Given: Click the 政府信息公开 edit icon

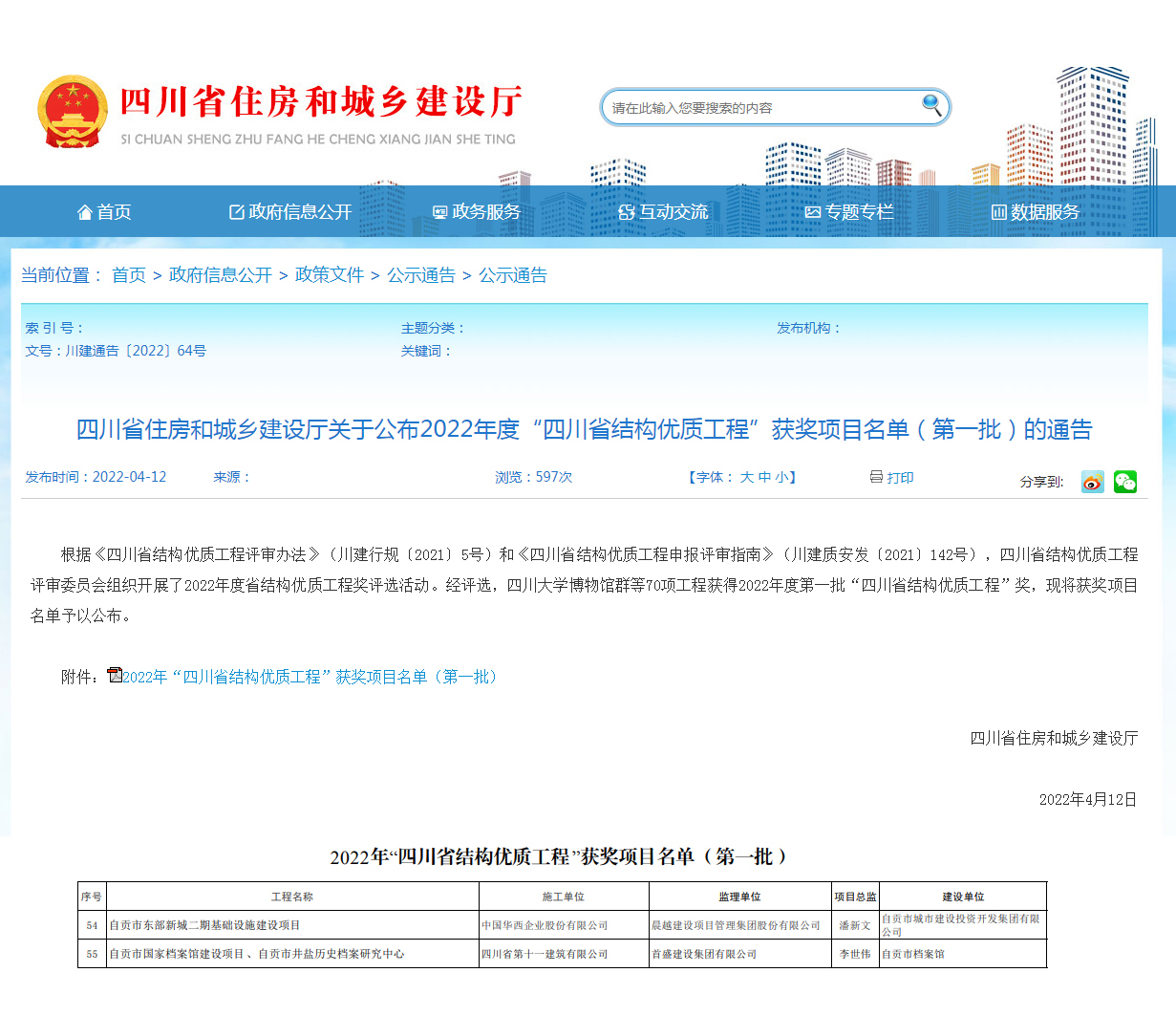Looking at the screenshot, I should [x=237, y=212].
